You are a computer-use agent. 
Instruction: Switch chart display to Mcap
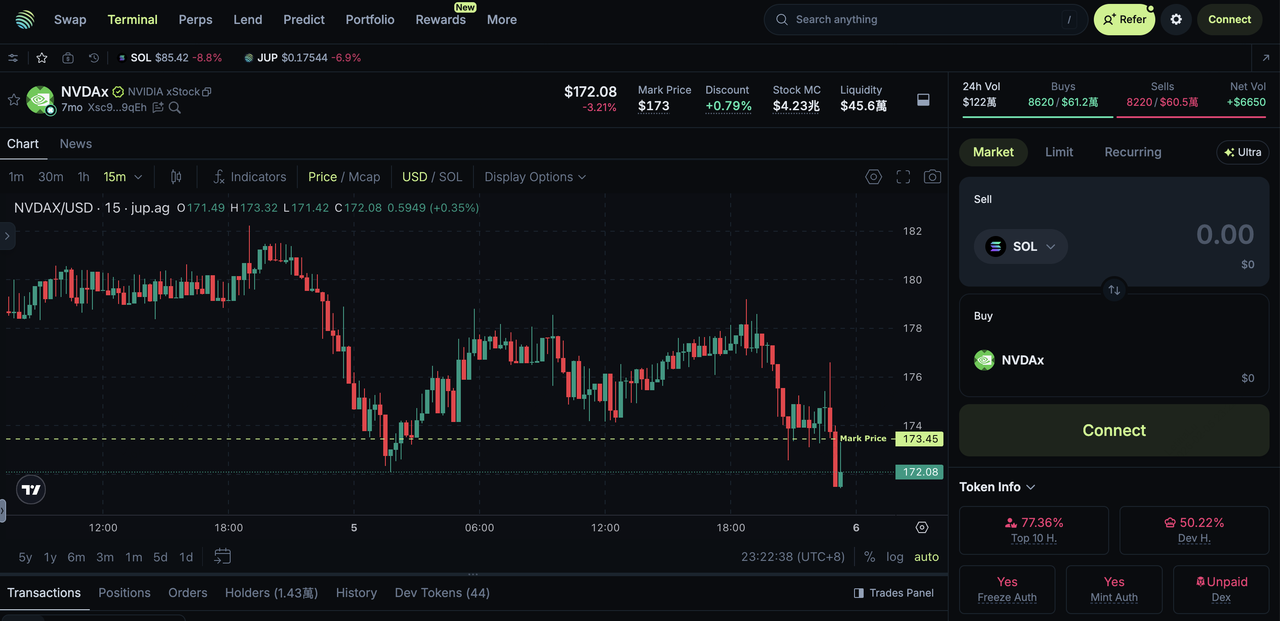pos(364,177)
